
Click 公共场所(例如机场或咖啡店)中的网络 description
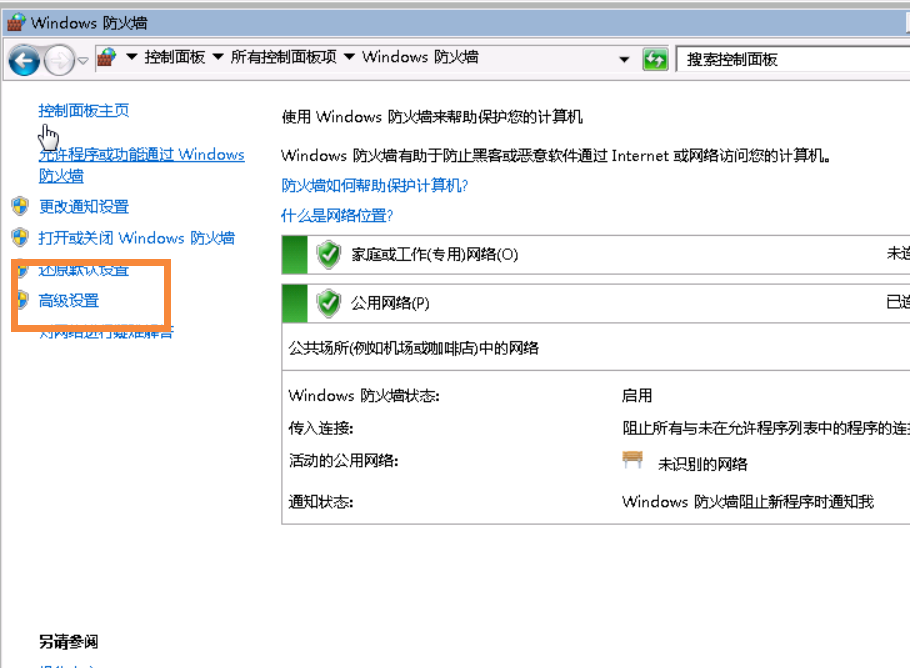pyautogui.click(x=414, y=348)
